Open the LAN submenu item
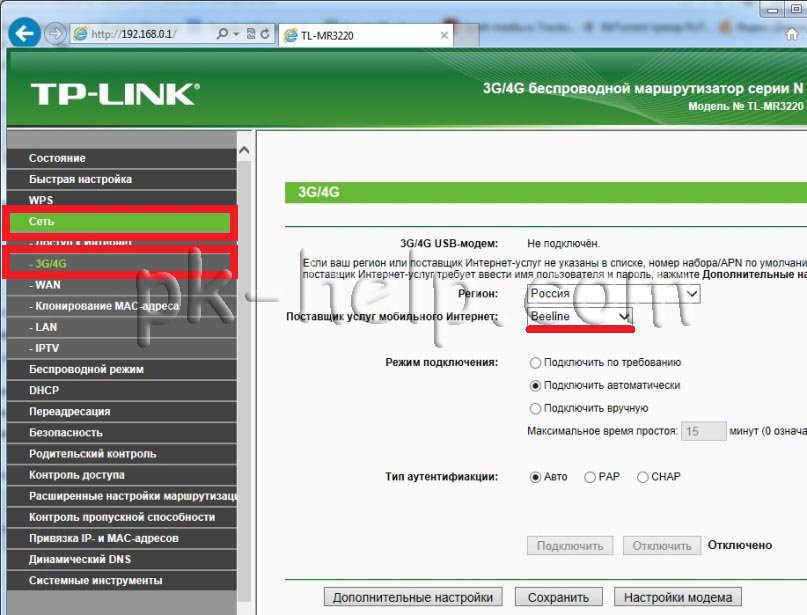 point(122,327)
